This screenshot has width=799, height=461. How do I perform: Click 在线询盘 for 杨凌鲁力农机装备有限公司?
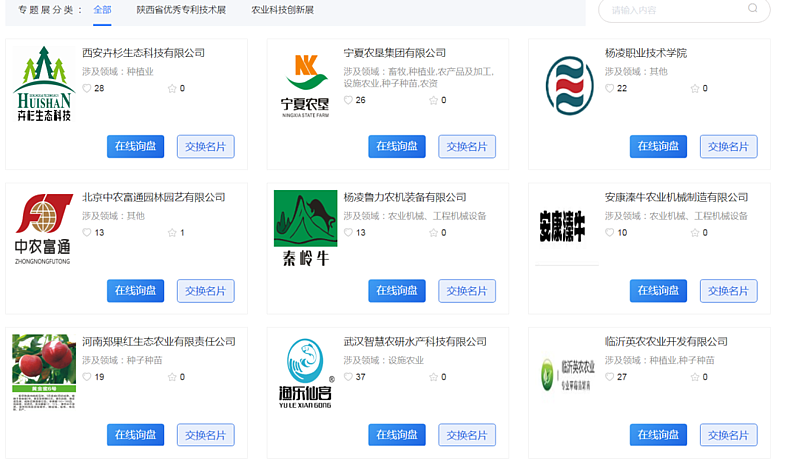(397, 291)
